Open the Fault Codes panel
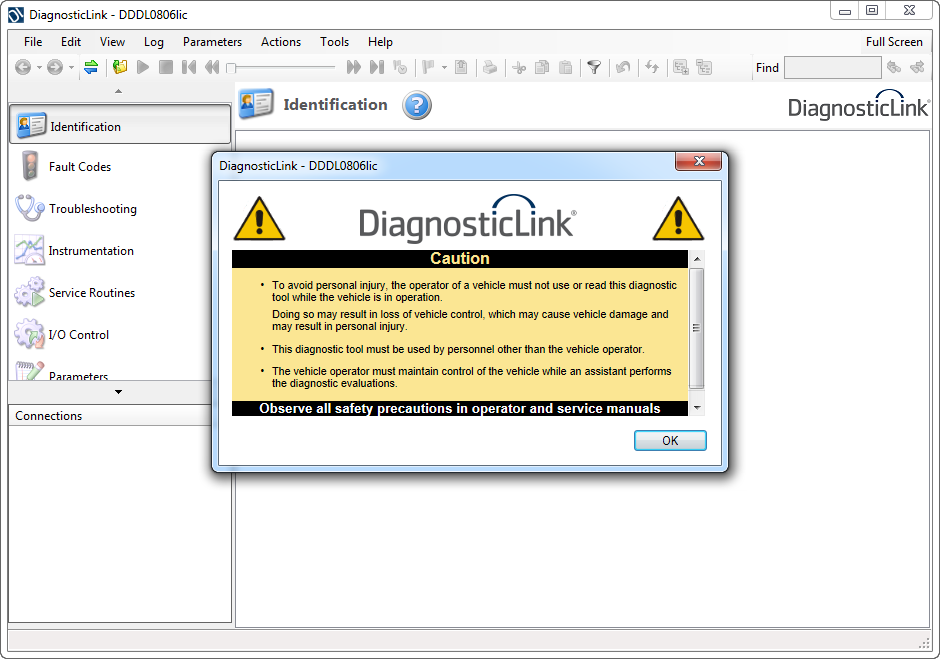 pyautogui.click(x=79, y=167)
